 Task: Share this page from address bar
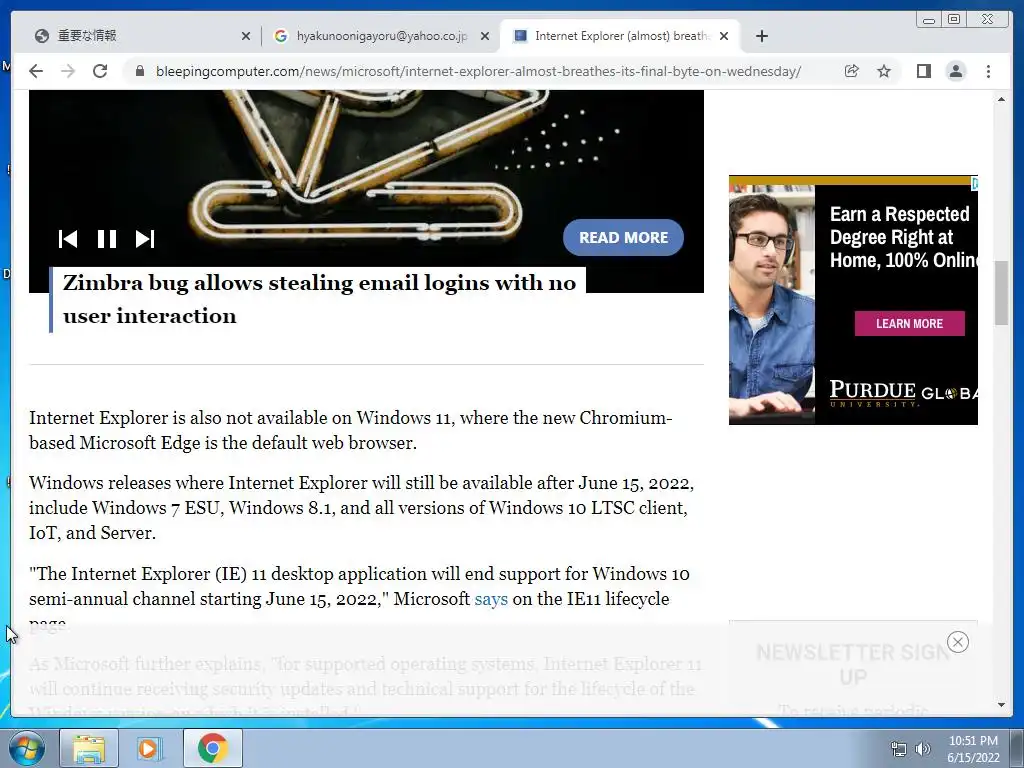point(851,71)
